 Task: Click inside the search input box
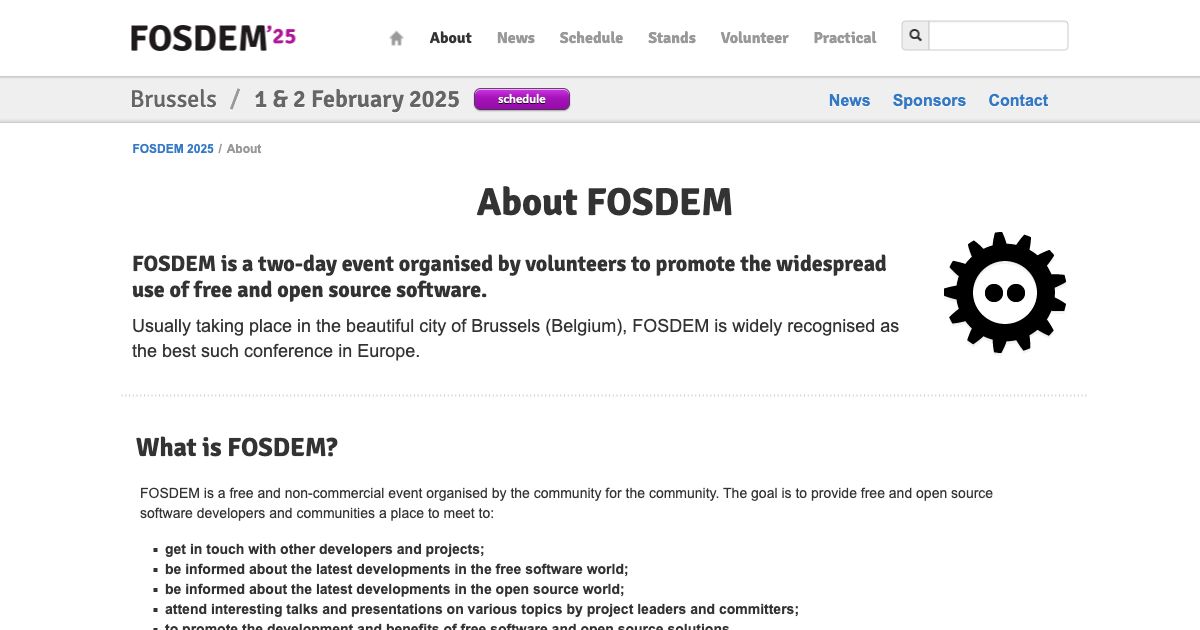[x=997, y=35]
